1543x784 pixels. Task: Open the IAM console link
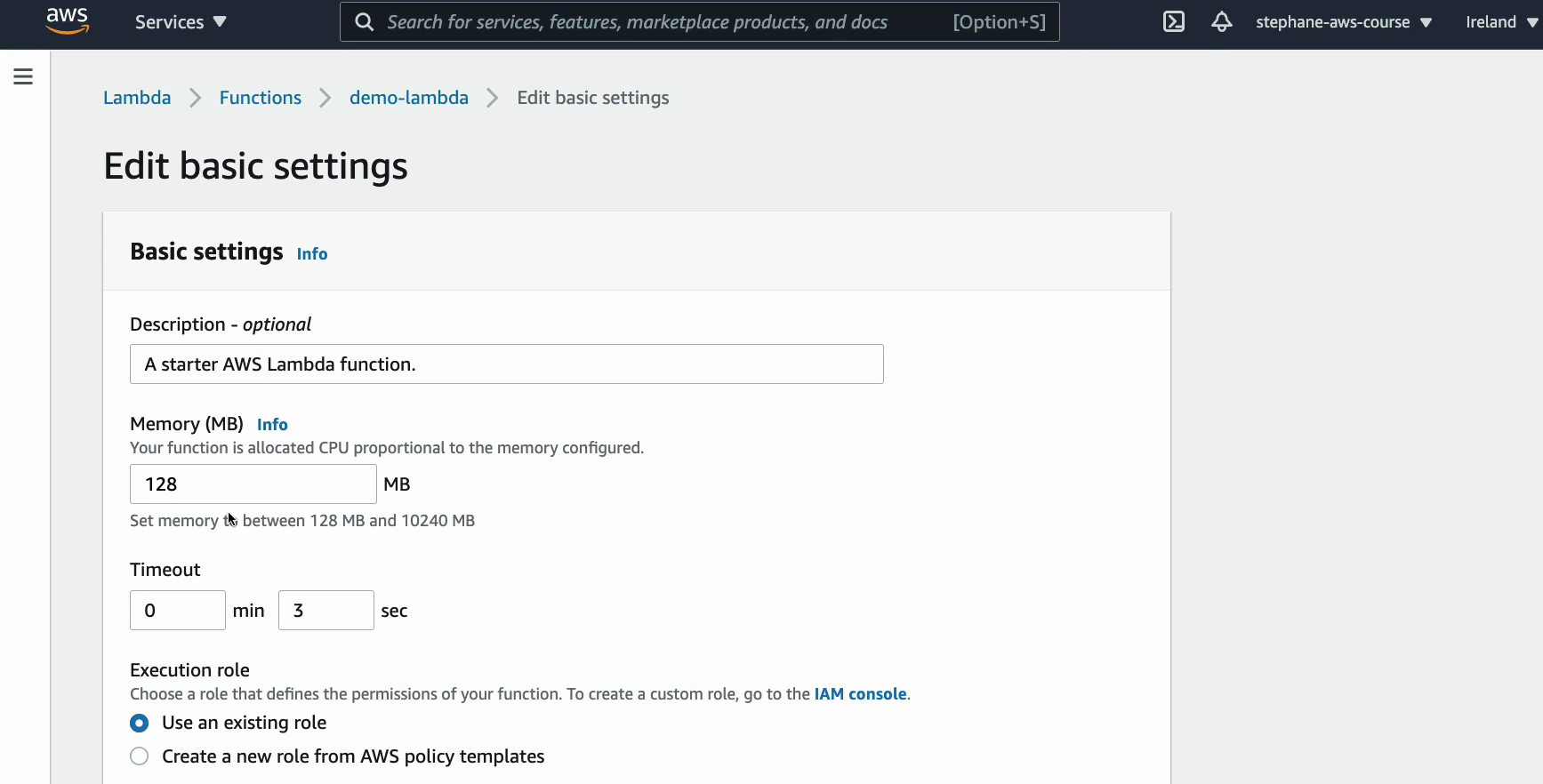pyautogui.click(x=860, y=694)
